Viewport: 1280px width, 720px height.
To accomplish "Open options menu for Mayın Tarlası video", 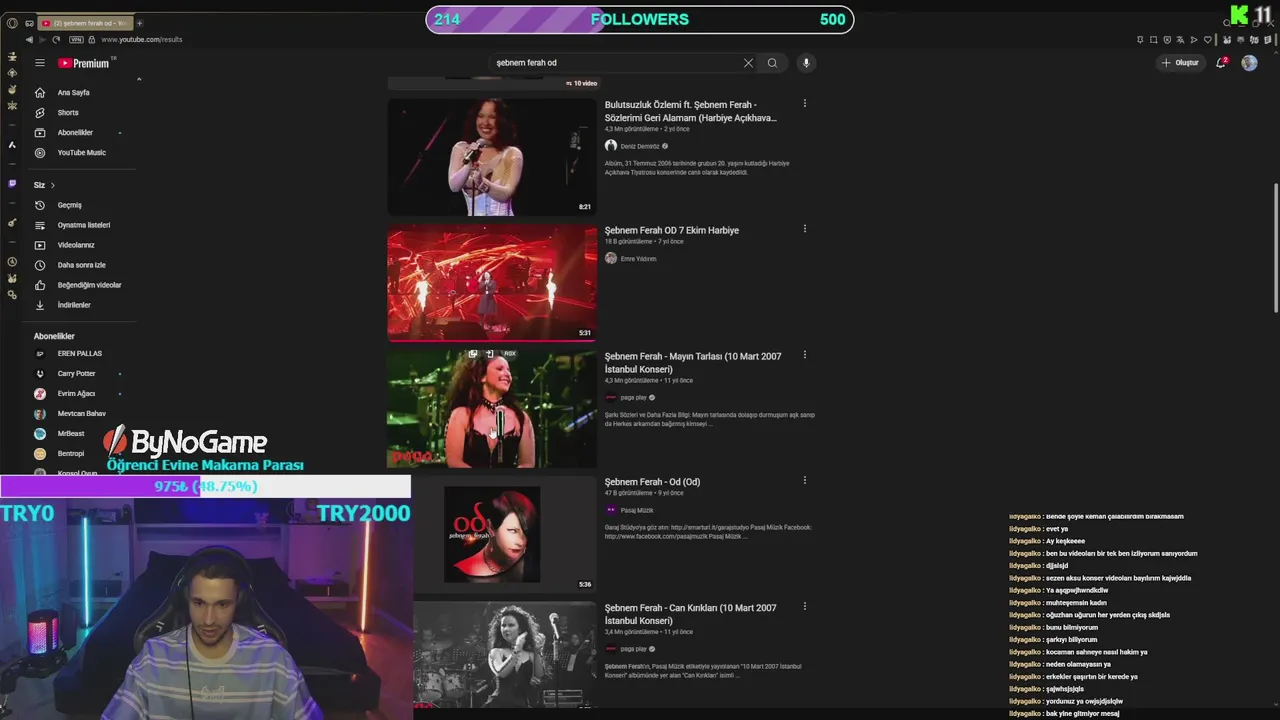I will pyautogui.click(x=804, y=355).
